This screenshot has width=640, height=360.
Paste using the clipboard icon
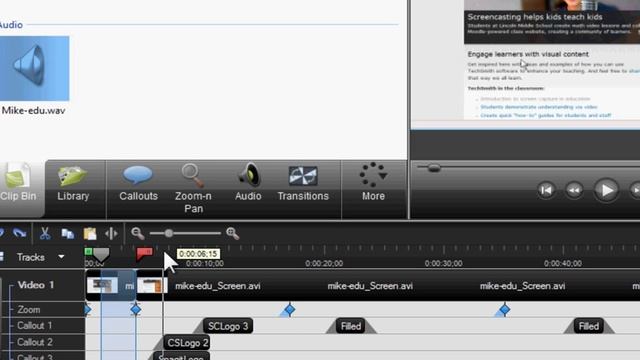90,233
